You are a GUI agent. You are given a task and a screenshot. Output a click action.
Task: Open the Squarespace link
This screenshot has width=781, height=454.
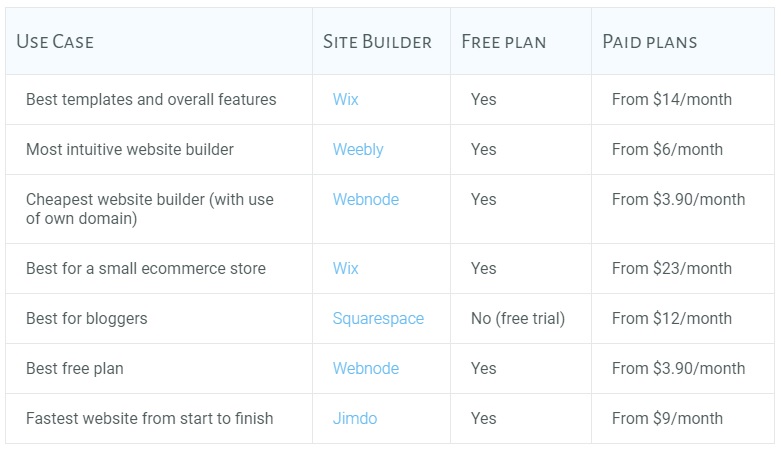378,318
